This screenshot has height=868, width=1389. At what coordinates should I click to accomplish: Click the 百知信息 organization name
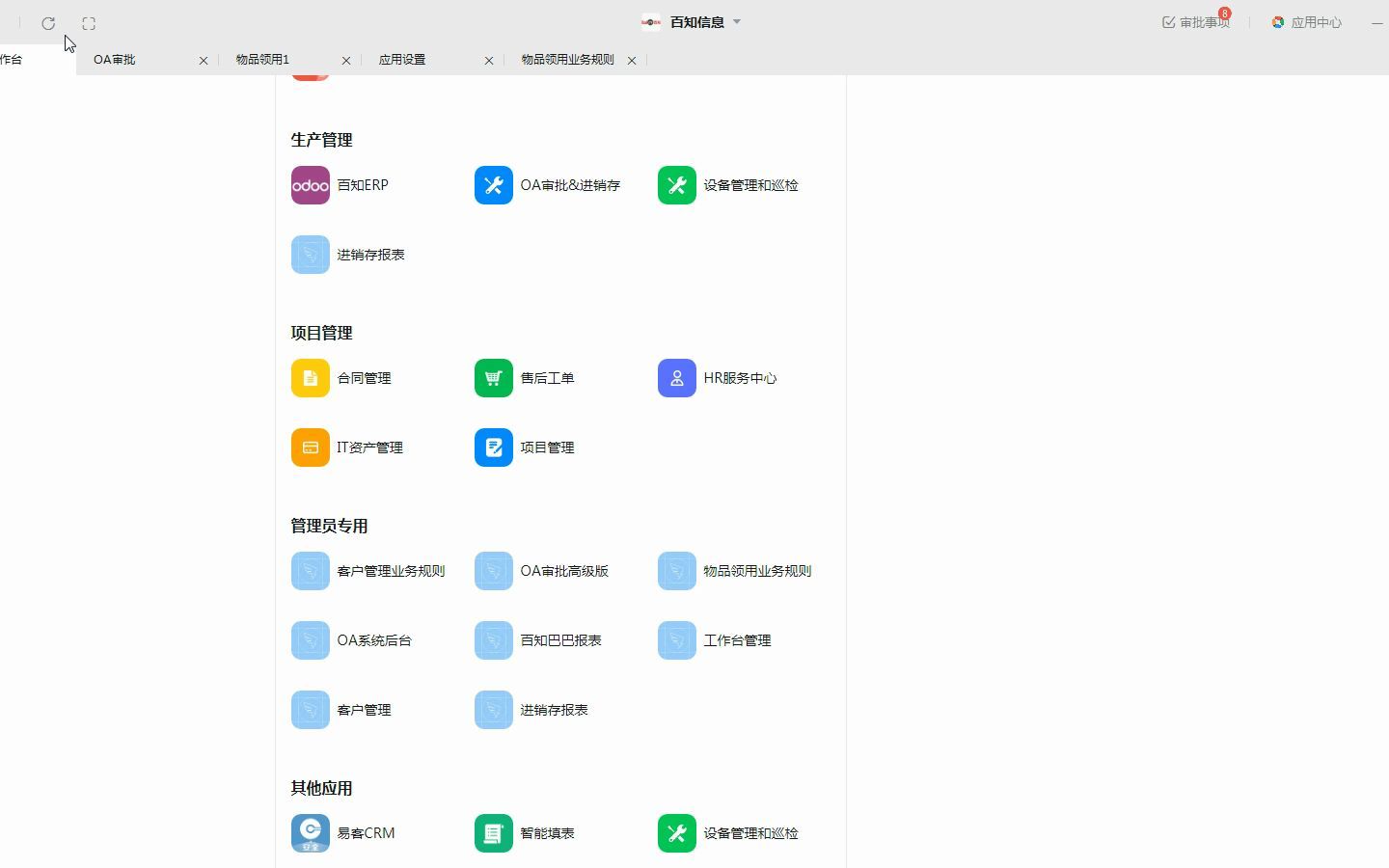pos(697,22)
